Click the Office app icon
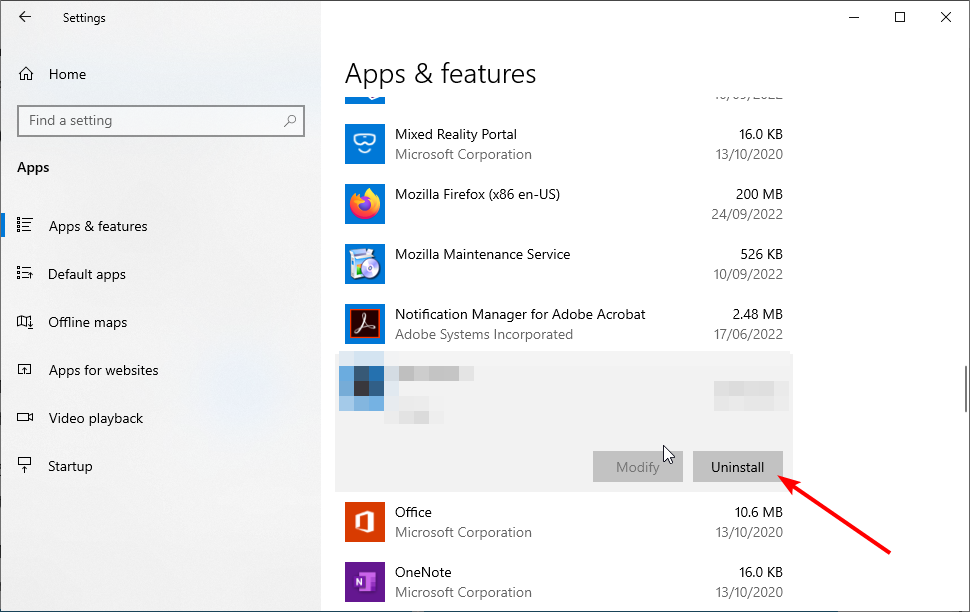 pyautogui.click(x=365, y=522)
